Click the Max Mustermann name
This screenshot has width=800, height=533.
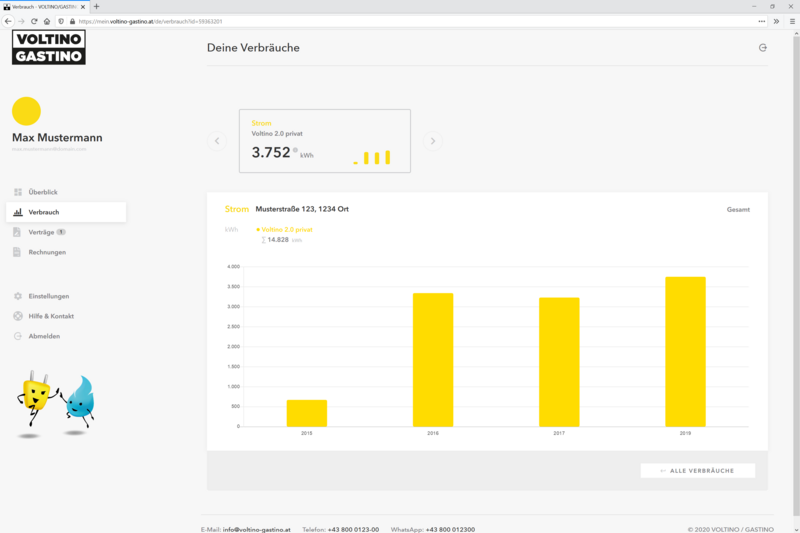pyautogui.click(x=57, y=138)
